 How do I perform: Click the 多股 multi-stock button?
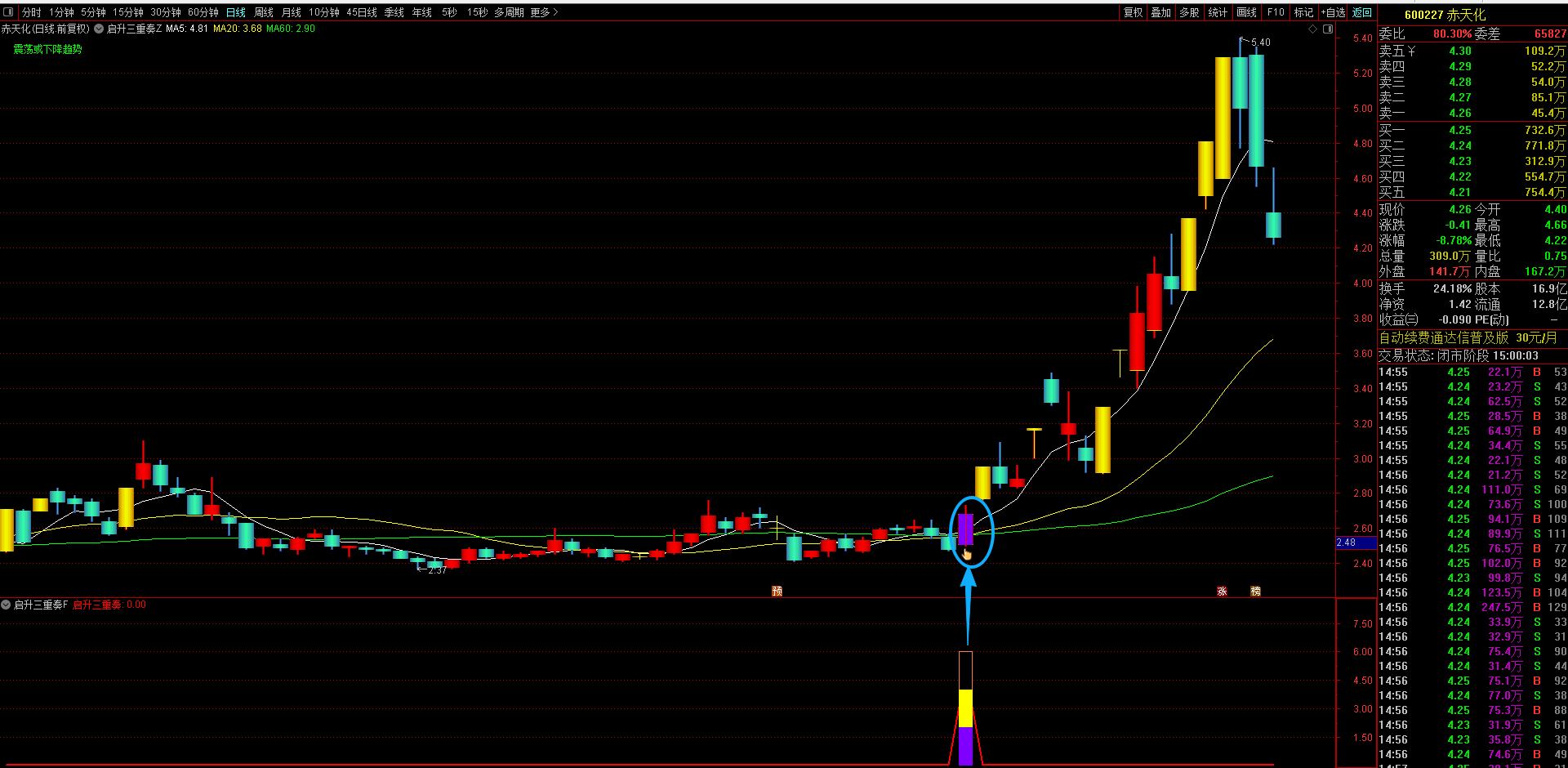pos(1190,12)
